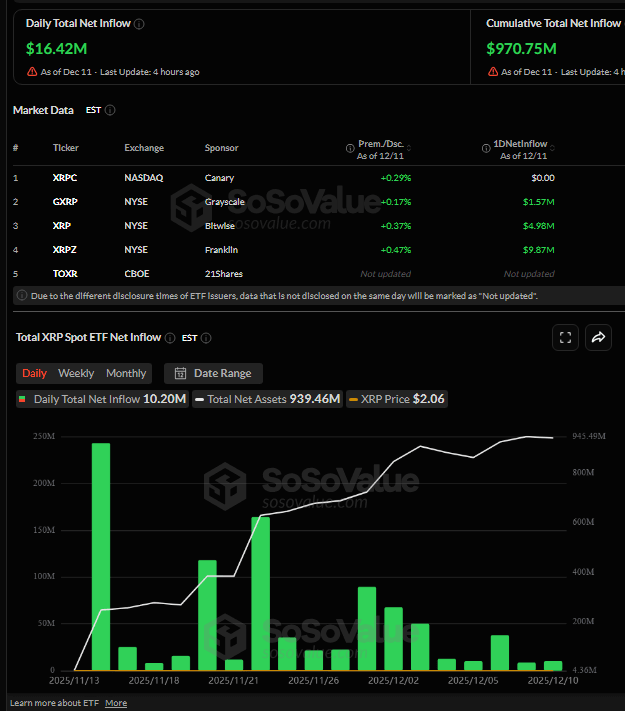625x711 pixels.
Task: Select the Daily view tab
Action: click(35, 373)
